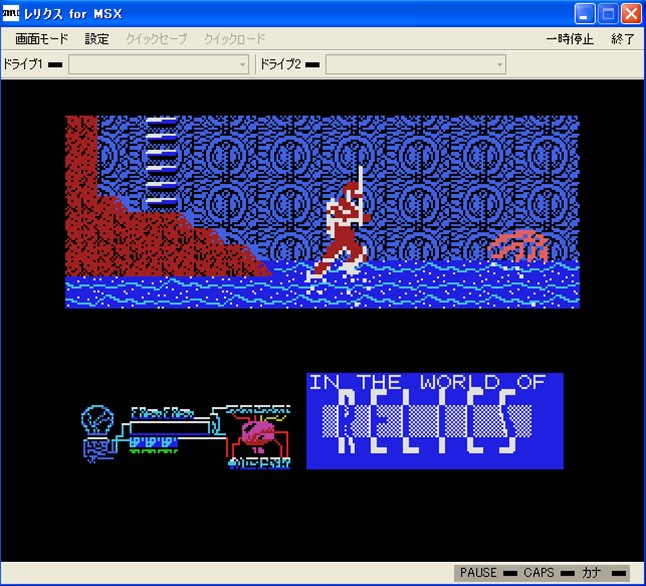Click the ドライブ1 activity indicator
The height and width of the screenshot is (586, 646).
[55, 65]
